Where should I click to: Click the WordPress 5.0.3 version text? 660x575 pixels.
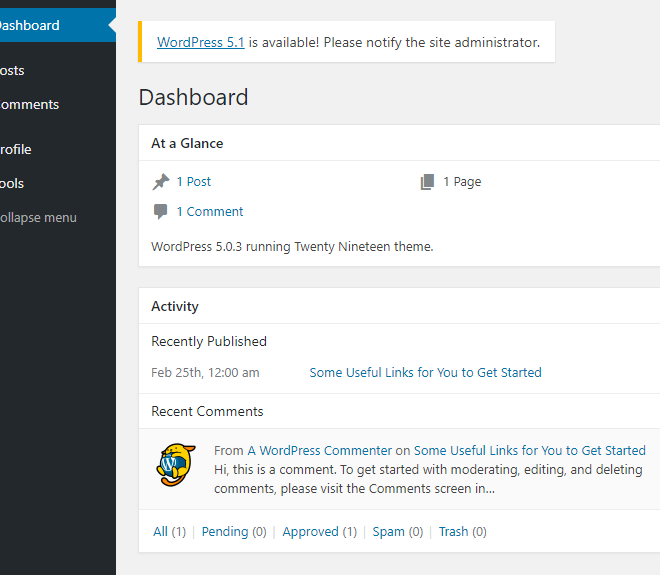(x=292, y=246)
